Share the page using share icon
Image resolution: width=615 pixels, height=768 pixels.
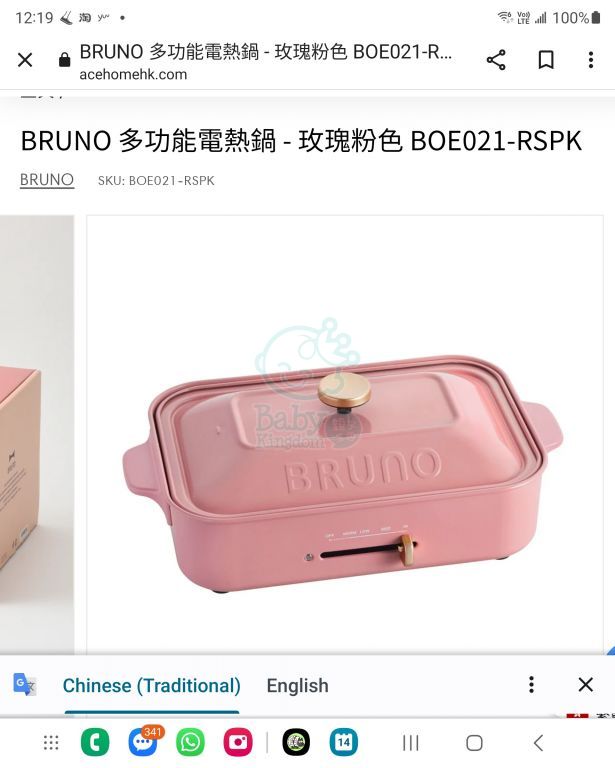pos(496,60)
